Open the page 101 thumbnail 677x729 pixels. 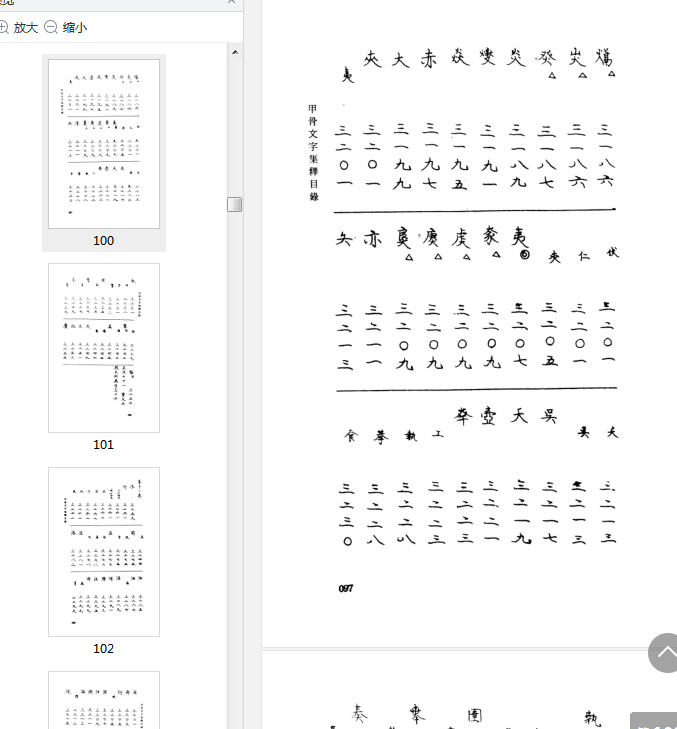click(104, 348)
